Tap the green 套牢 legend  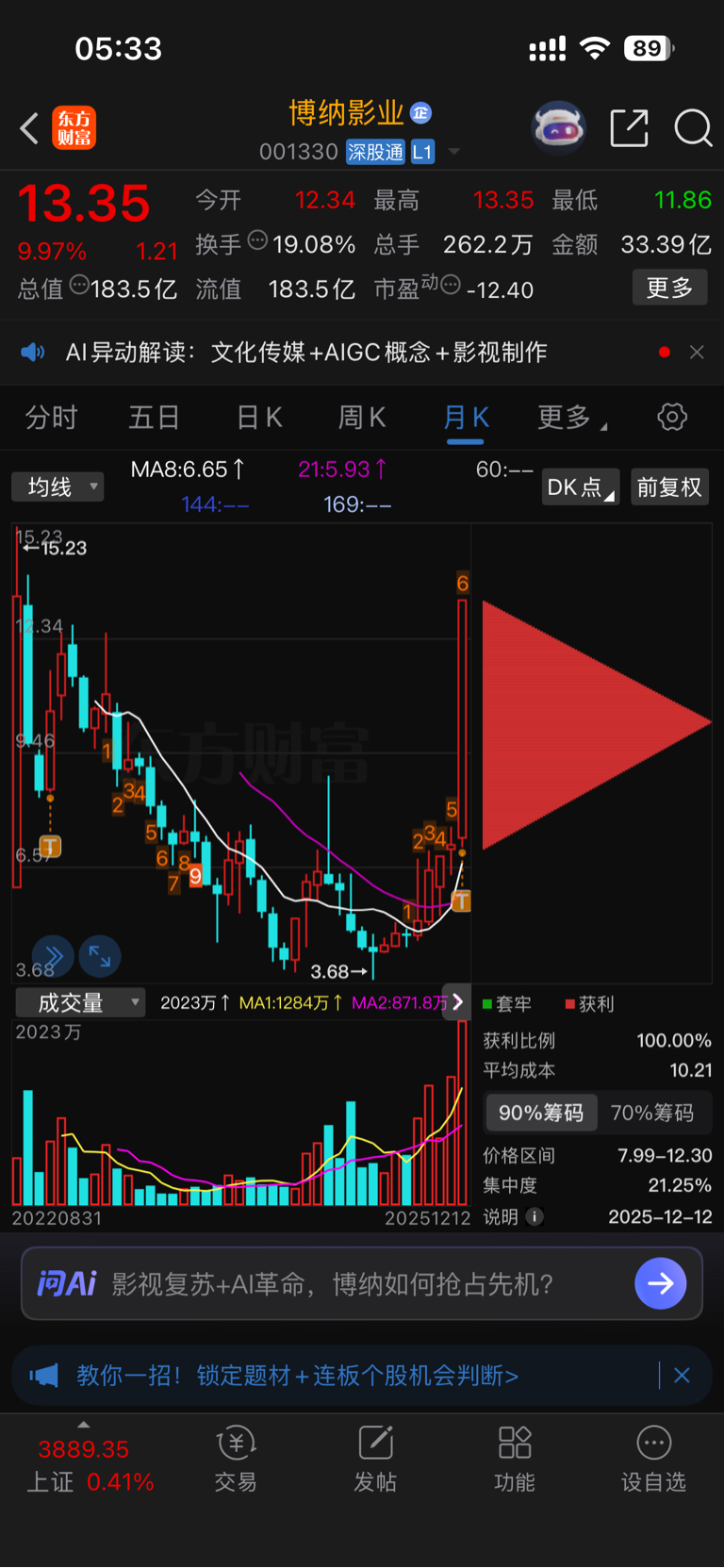coord(507,1004)
